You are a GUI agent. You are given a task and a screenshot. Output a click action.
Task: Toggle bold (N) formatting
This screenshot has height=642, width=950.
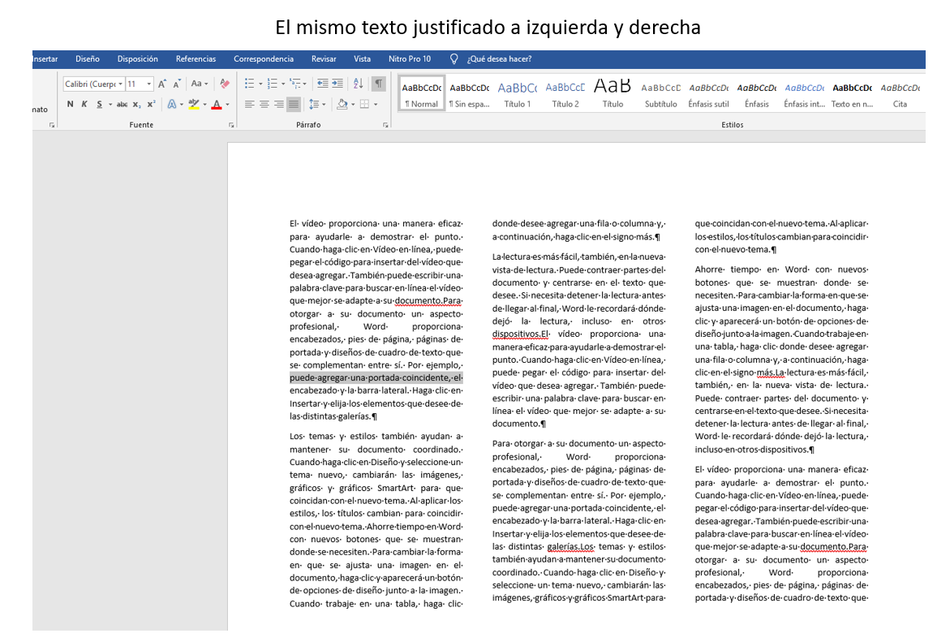pyautogui.click(x=70, y=104)
